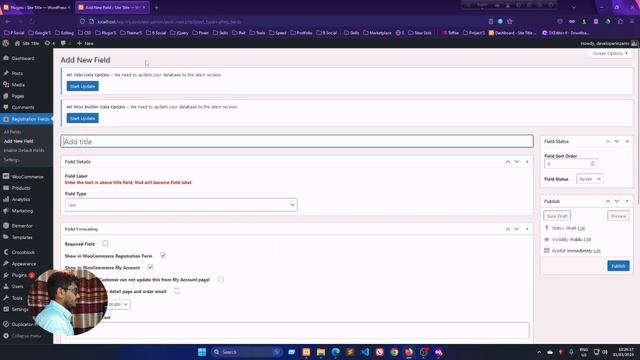
Task: Click the Field Sort Order number field
Action: [x=571, y=164]
